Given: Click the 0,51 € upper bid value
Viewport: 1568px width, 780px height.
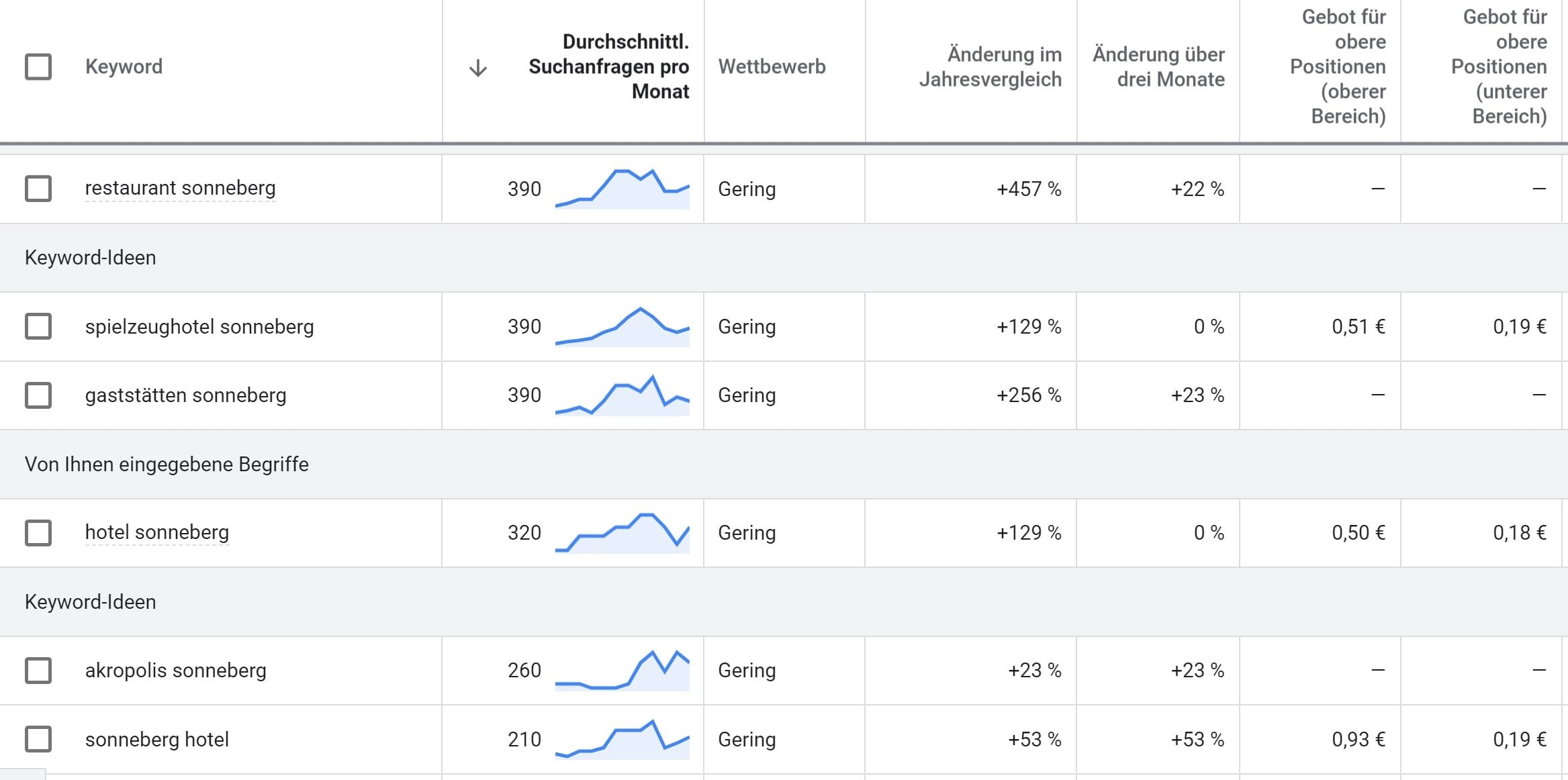Looking at the screenshot, I should (x=1358, y=326).
